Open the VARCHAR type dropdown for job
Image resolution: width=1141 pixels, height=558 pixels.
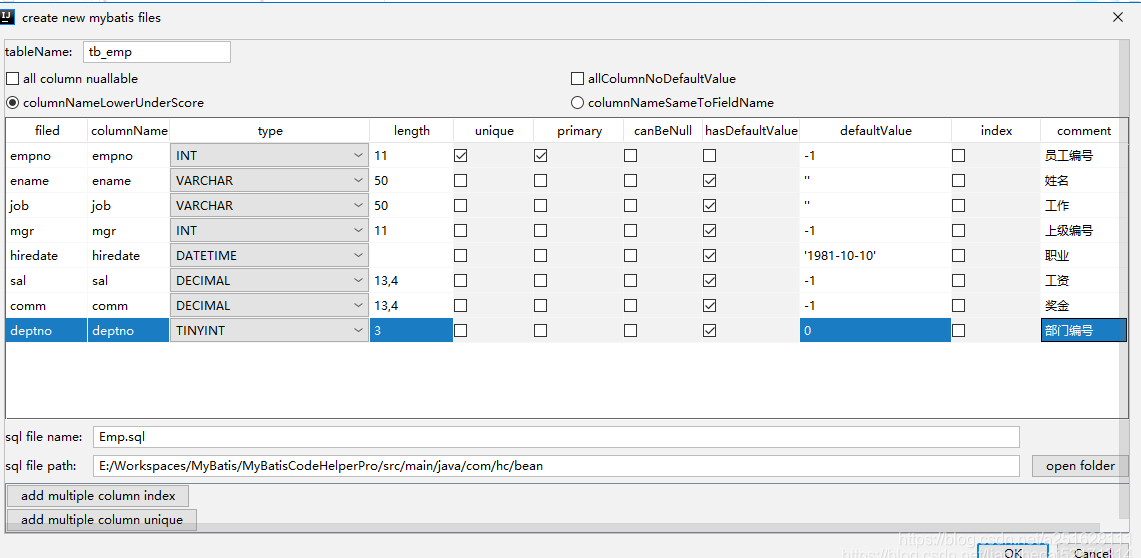pyautogui.click(x=269, y=205)
